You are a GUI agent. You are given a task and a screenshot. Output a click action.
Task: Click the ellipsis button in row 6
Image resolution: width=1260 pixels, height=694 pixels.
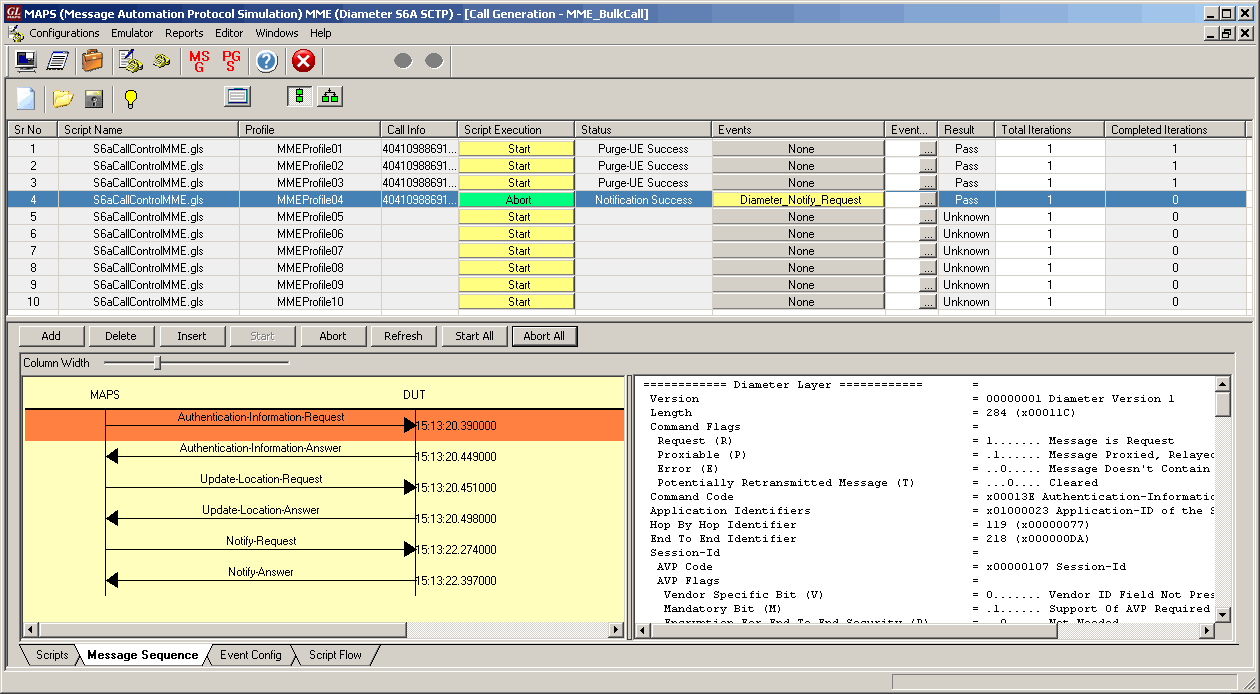tap(927, 234)
